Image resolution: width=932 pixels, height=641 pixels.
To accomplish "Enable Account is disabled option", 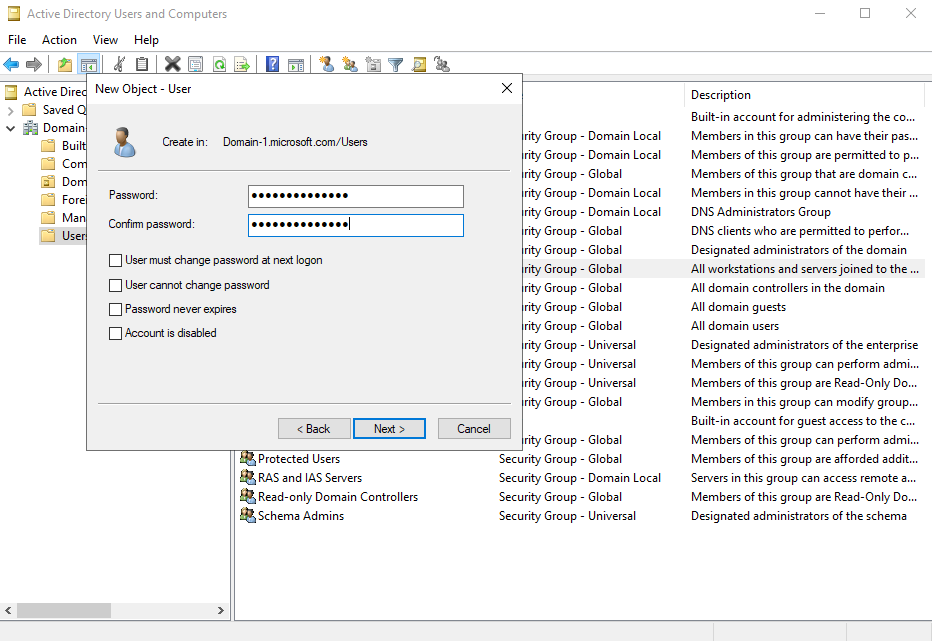I will (x=114, y=332).
